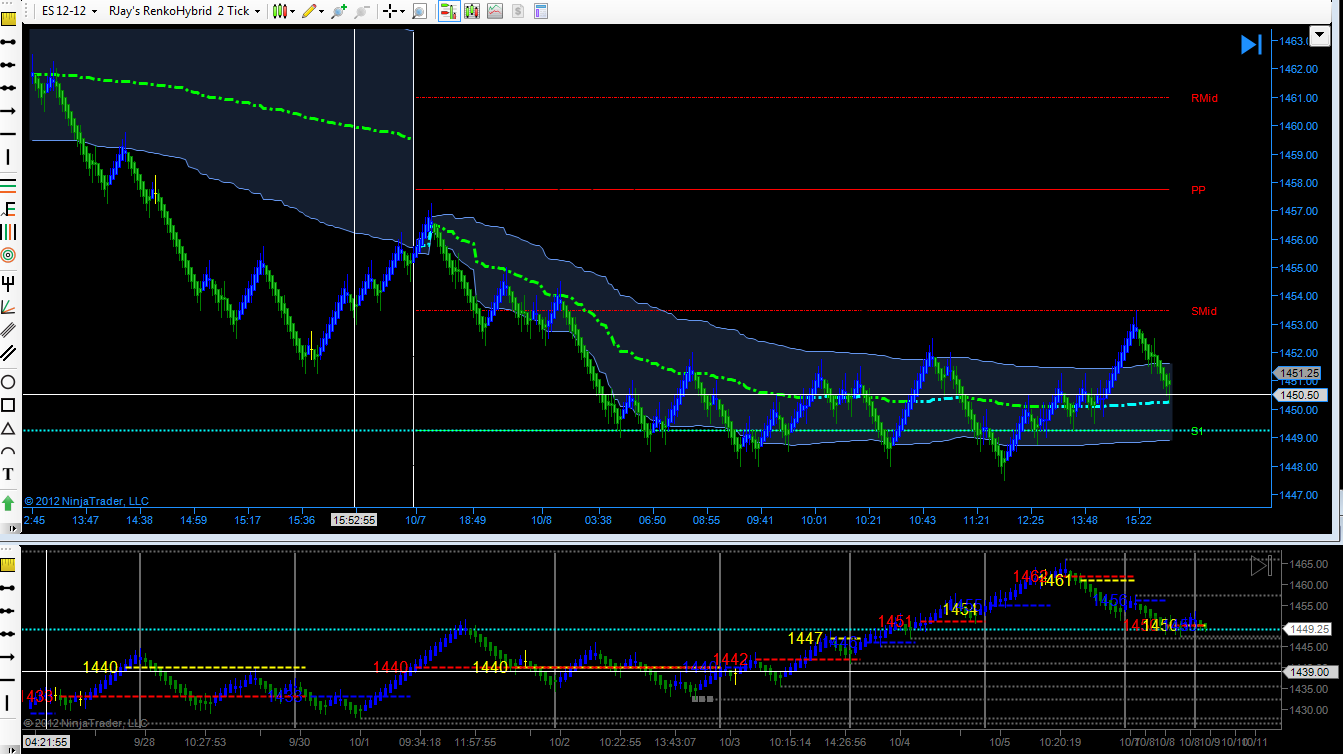The image size is (1343, 754).
Task: Select the Vertical Line tool in upper chart toolbar
Action: point(8,156)
